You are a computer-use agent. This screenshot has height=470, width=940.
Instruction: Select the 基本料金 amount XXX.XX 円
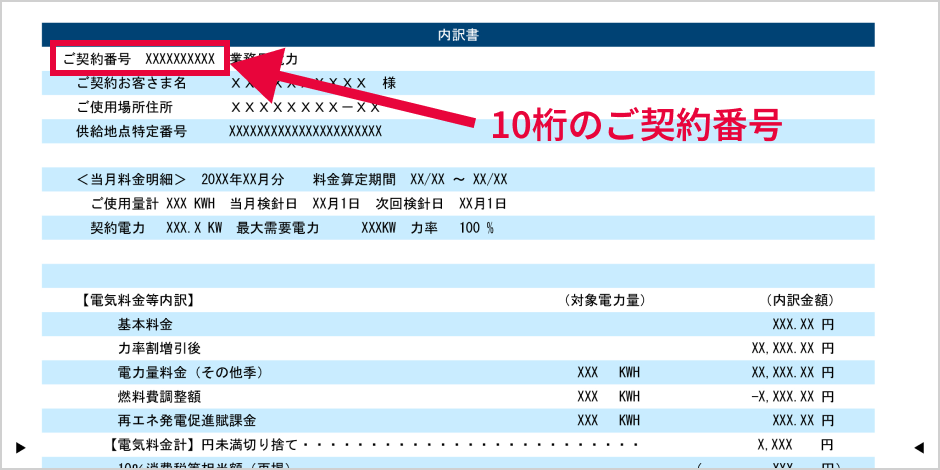pyautogui.click(x=802, y=325)
